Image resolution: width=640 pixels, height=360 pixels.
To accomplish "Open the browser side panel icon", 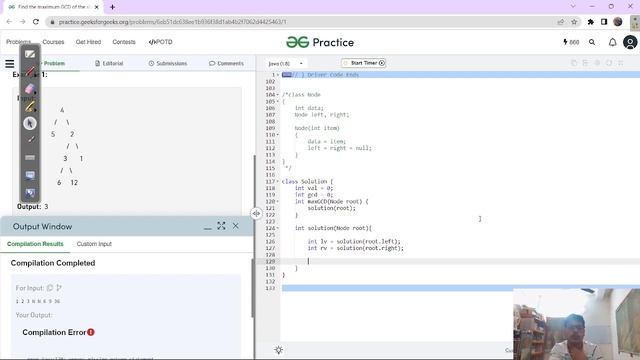I will 604,22.
